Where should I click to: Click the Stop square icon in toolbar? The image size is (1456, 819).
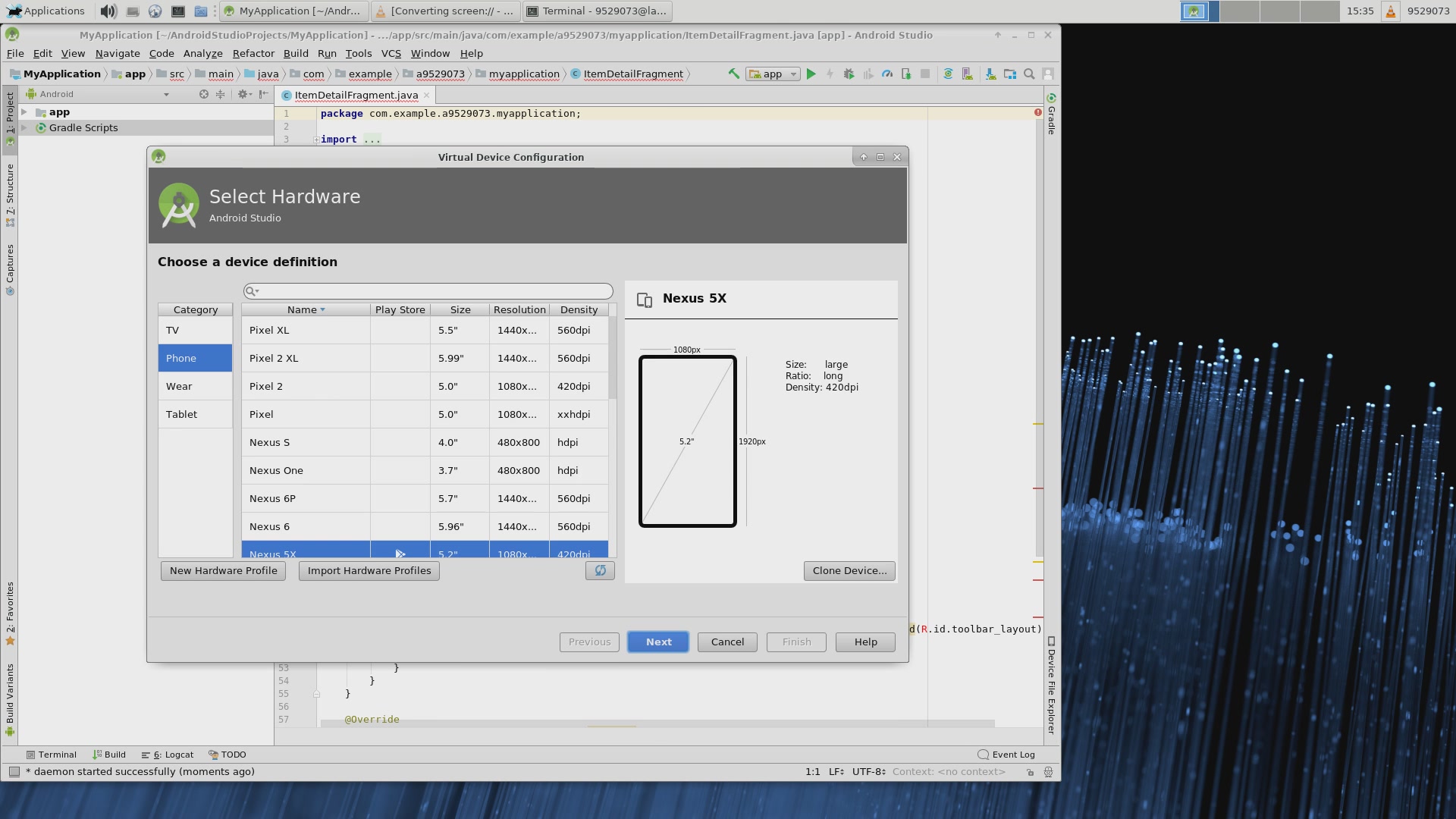click(925, 74)
